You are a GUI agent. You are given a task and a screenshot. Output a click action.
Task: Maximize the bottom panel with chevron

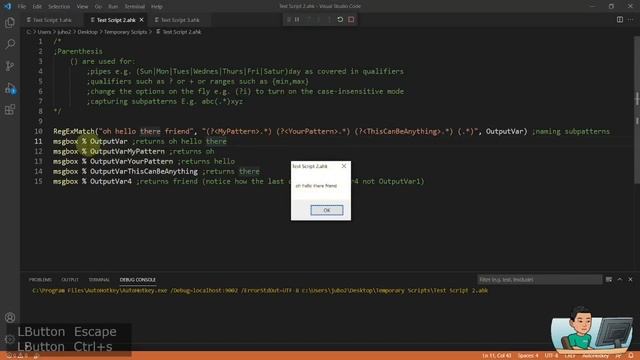pyautogui.click(x=620, y=280)
